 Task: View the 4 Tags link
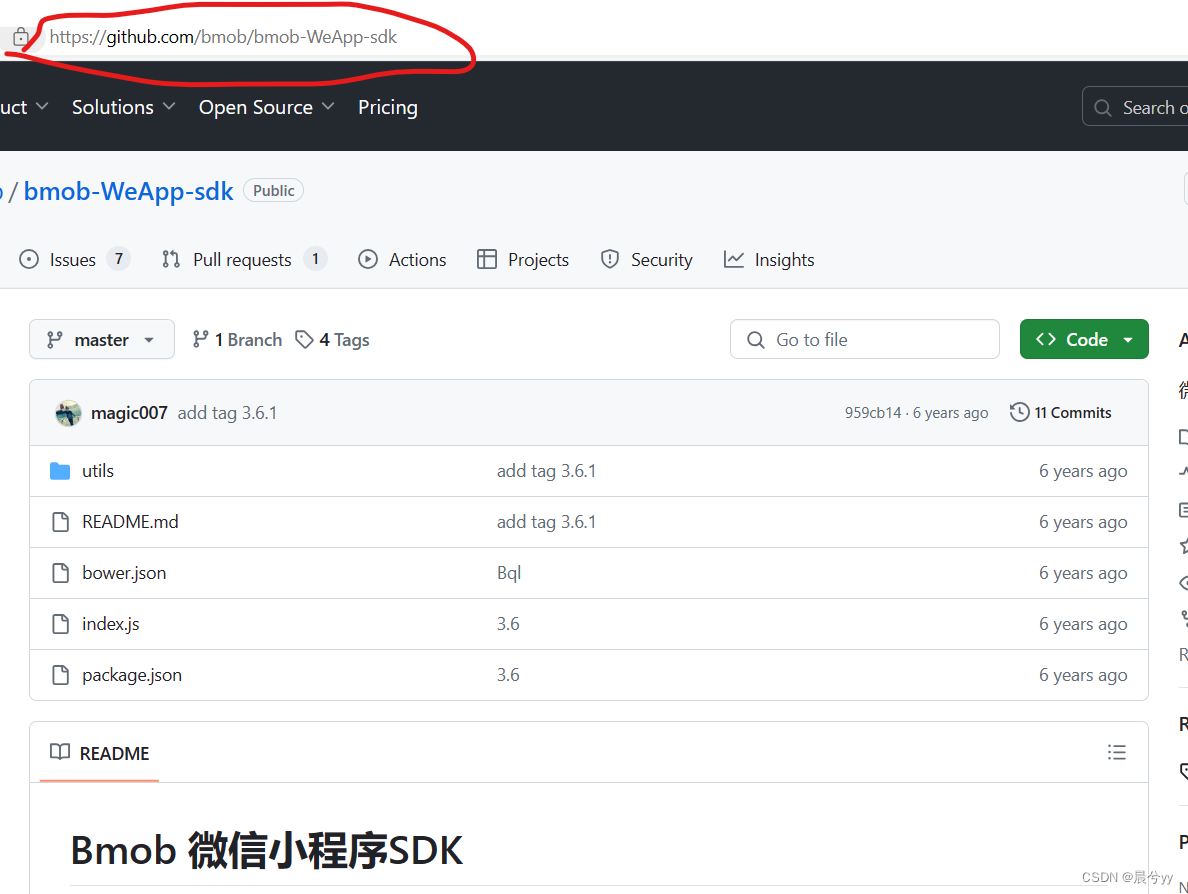pyautogui.click(x=333, y=339)
